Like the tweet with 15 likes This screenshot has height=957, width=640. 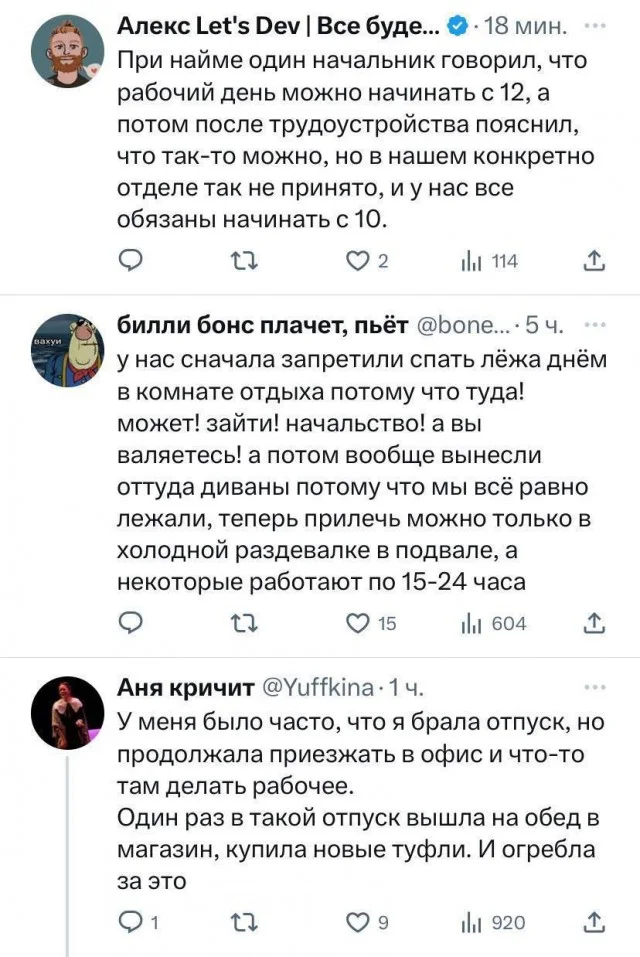(357, 623)
